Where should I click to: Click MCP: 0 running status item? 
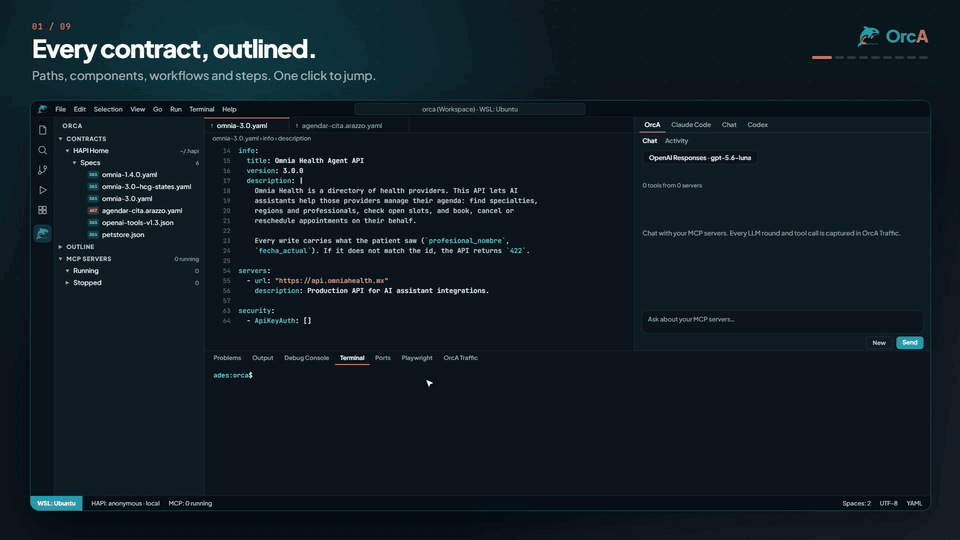point(190,503)
